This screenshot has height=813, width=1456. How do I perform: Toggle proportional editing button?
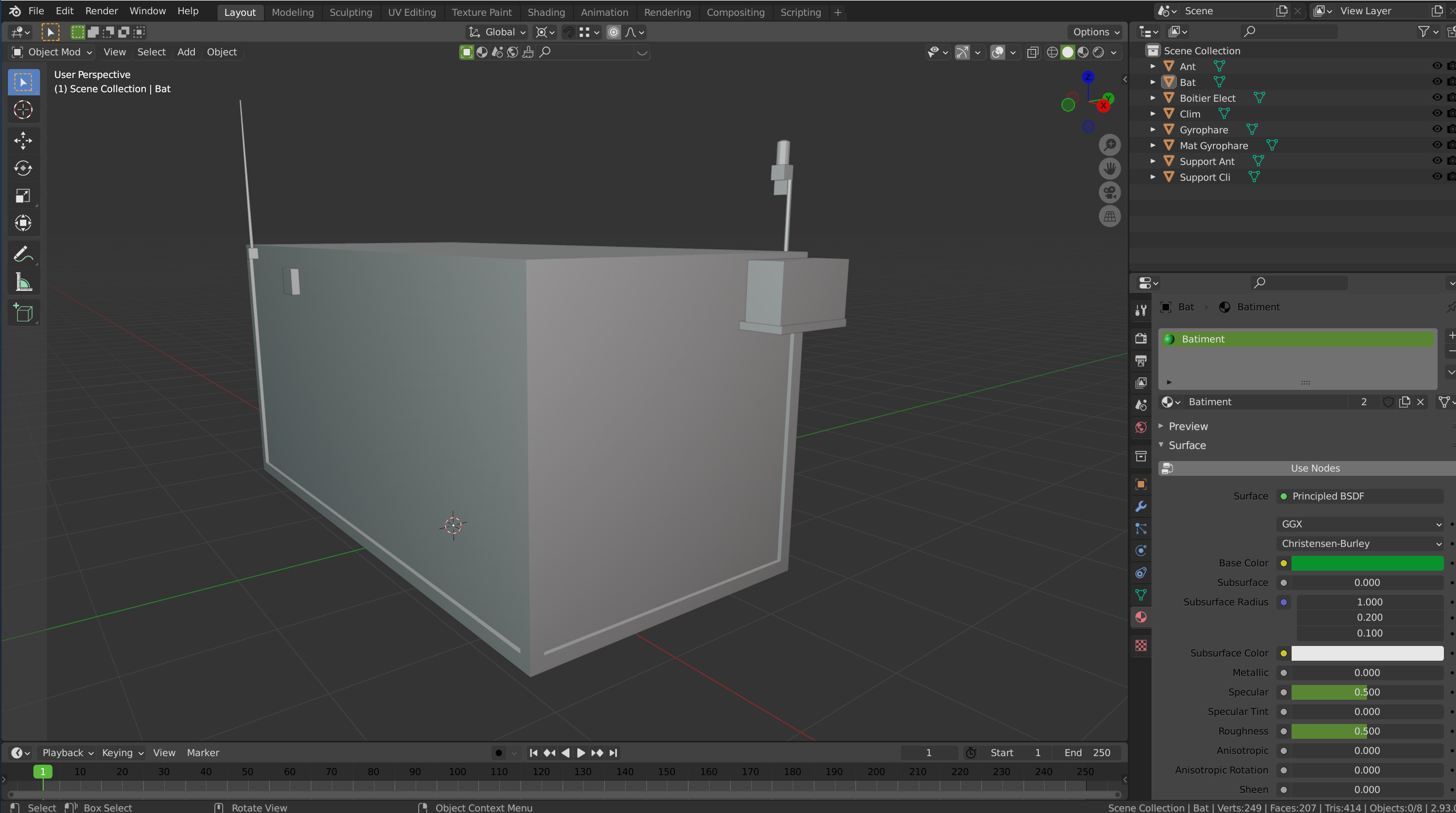click(x=613, y=32)
